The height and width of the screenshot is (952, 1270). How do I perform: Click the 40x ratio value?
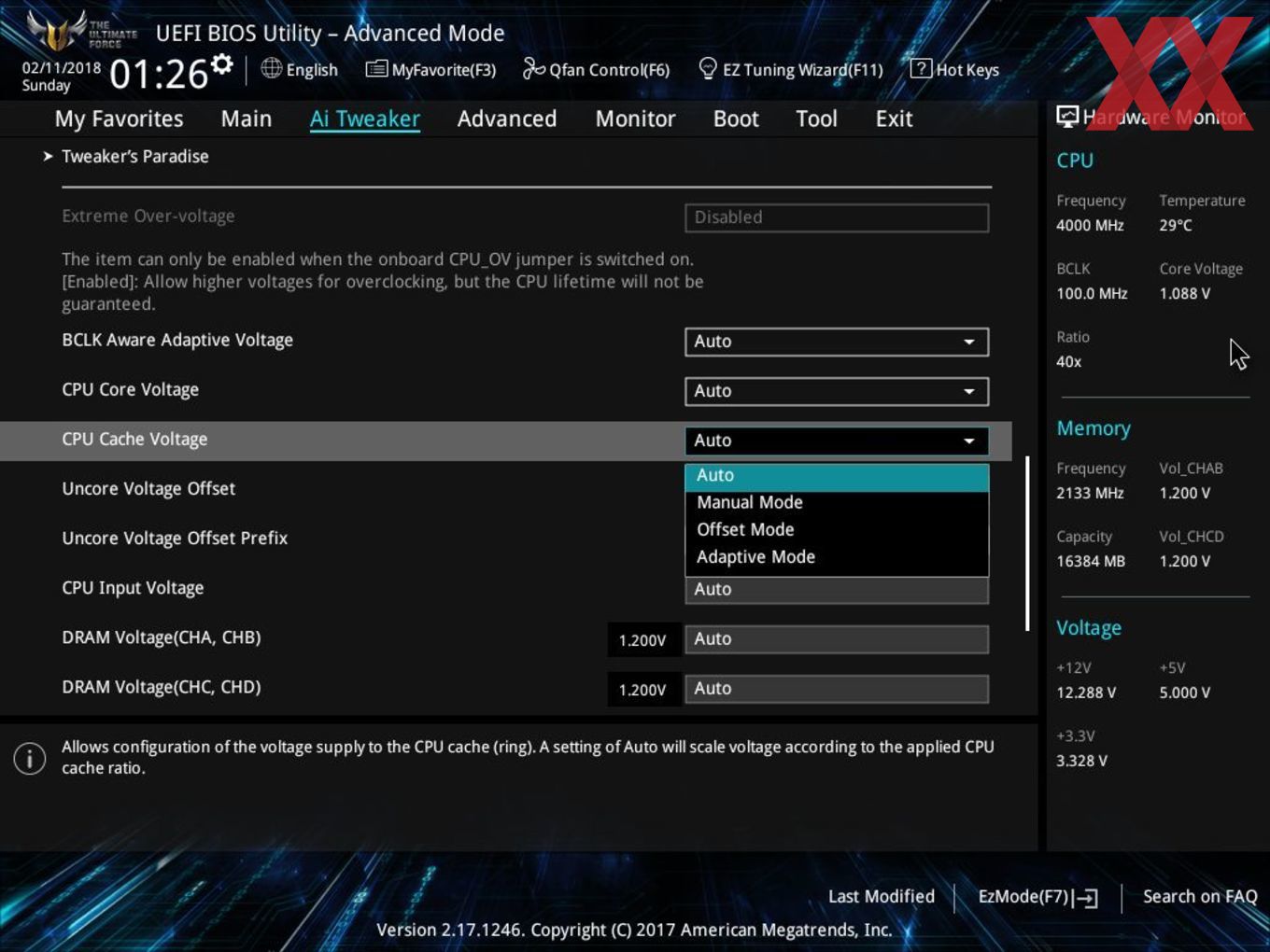(x=1069, y=362)
